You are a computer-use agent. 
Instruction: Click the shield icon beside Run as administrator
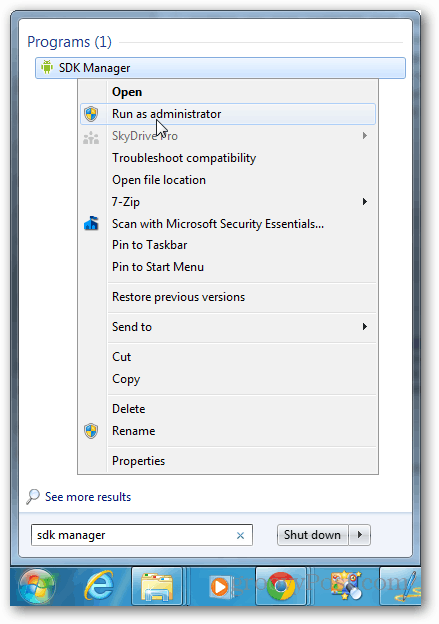91,114
